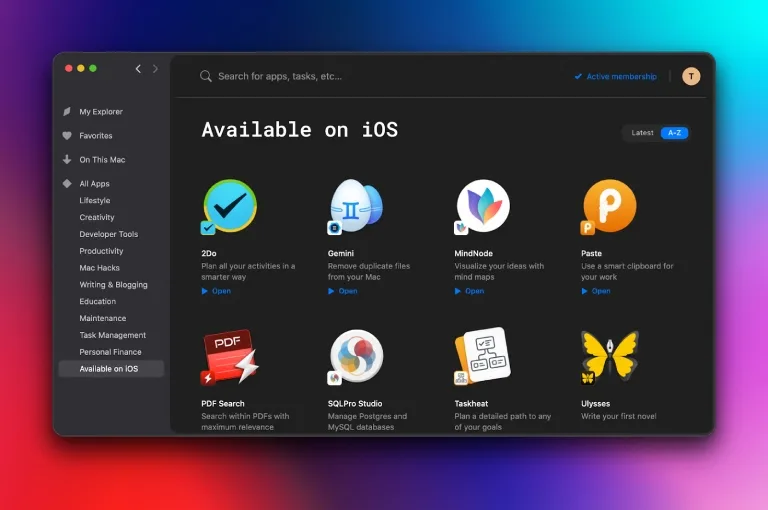The width and height of the screenshot is (768, 510).
Task: Click the PDF Search title
Action: (x=223, y=404)
